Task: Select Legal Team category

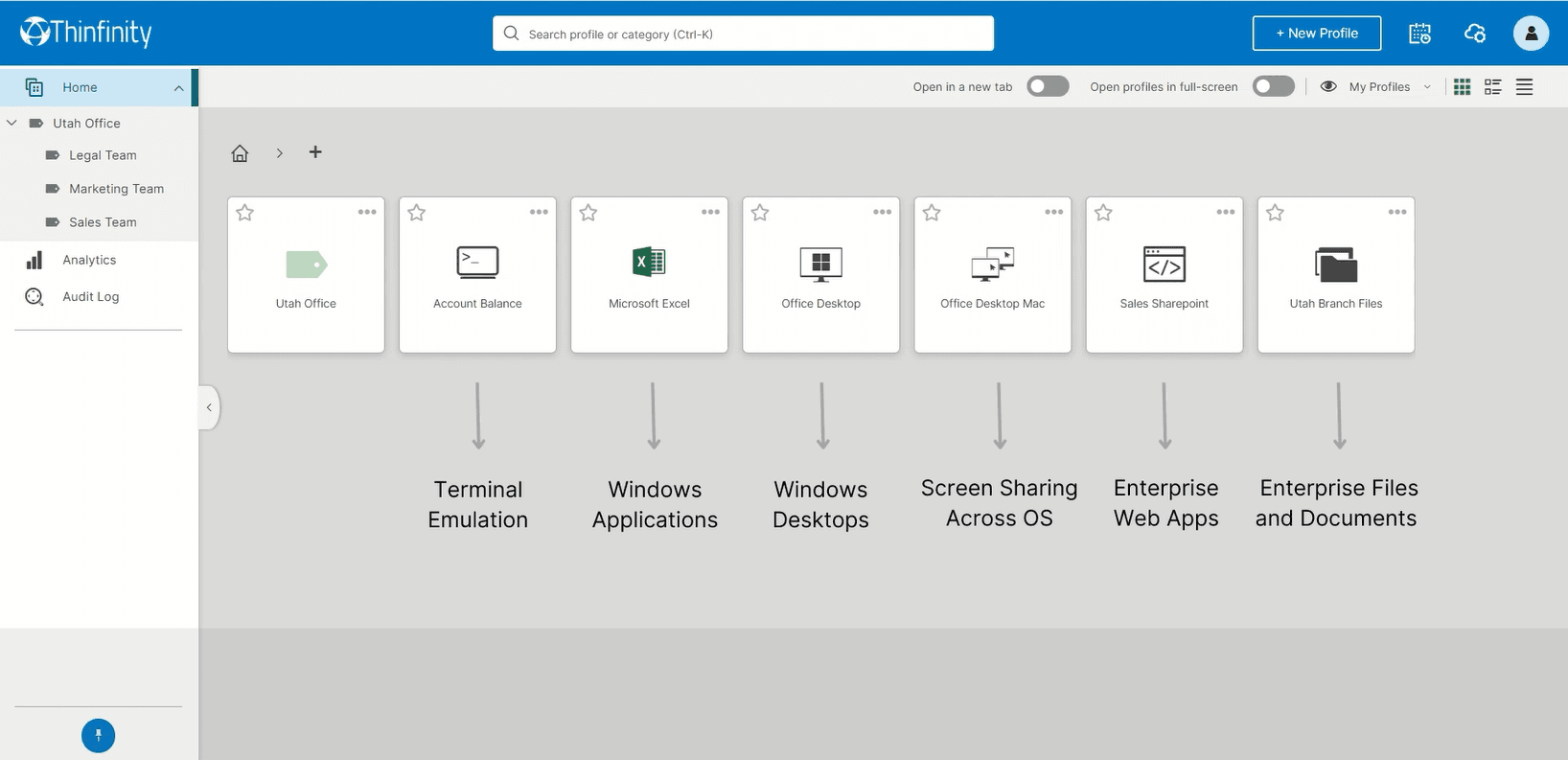Action: coord(103,155)
